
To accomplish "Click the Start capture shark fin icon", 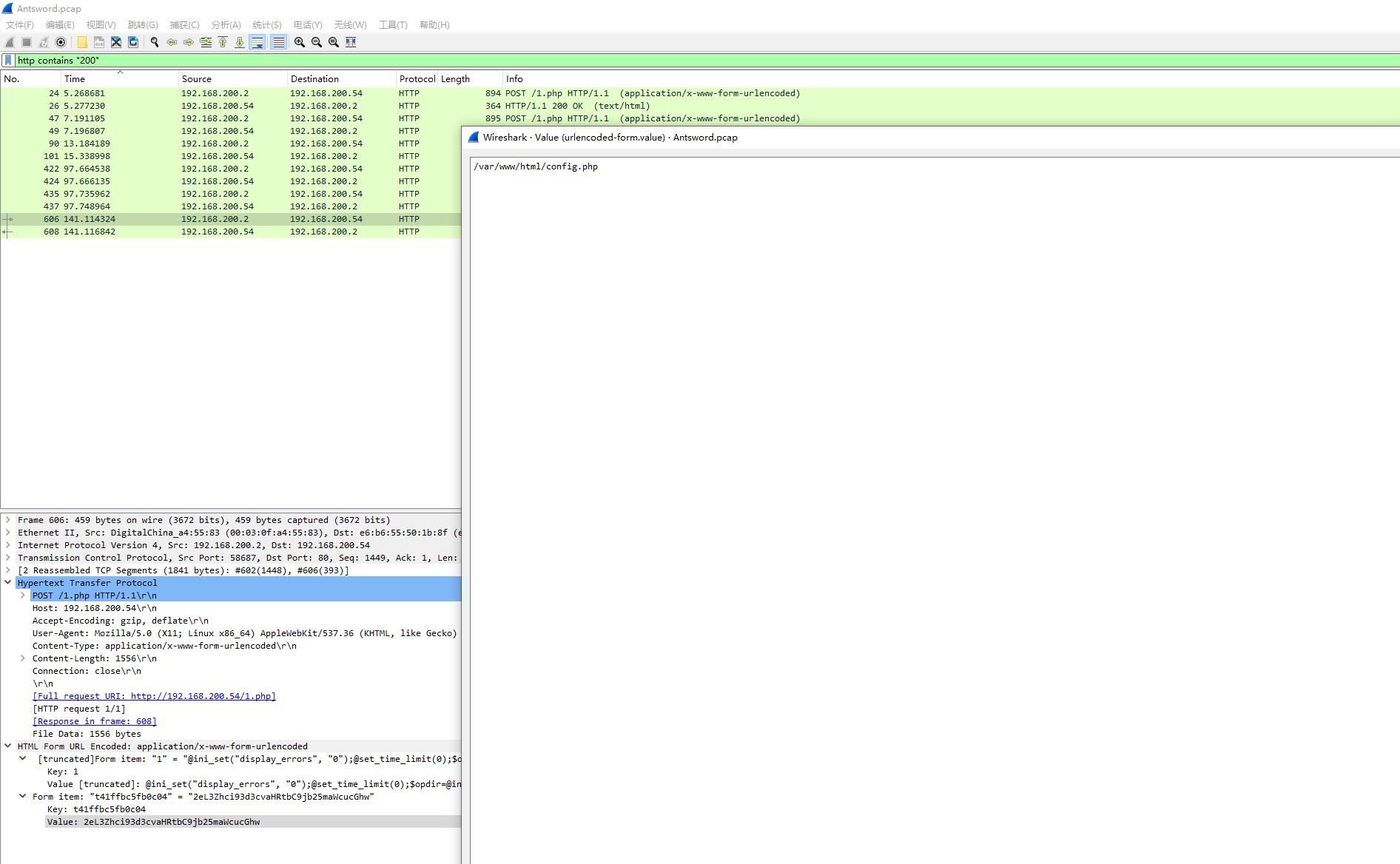I will click(x=10, y=42).
